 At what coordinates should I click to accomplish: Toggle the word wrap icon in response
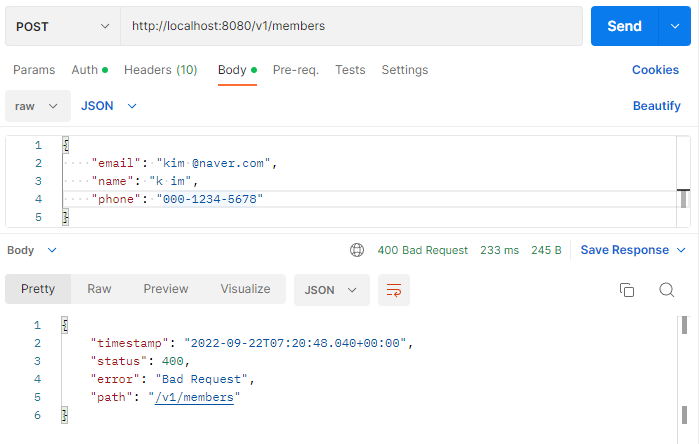pyautogui.click(x=394, y=290)
